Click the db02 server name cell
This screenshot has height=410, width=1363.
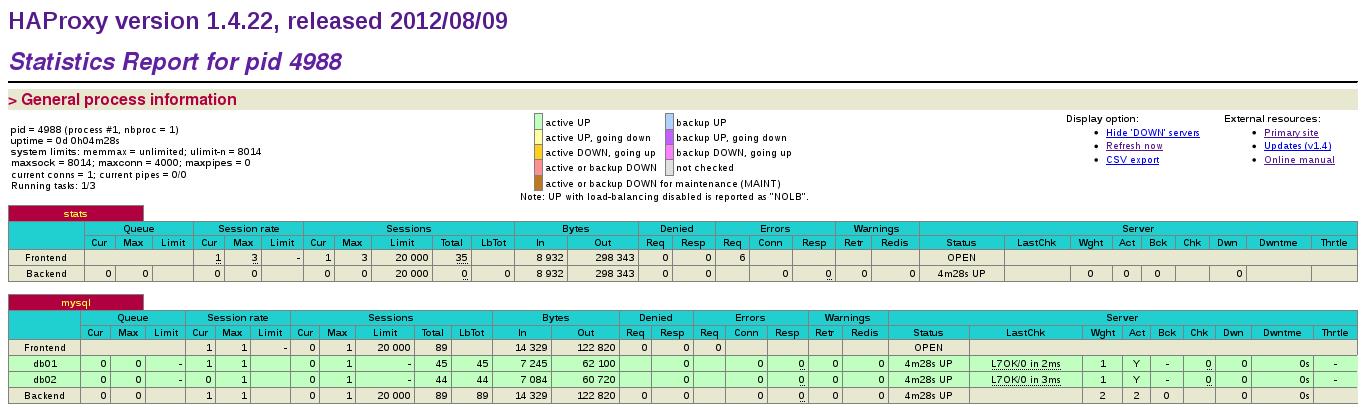click(x=46, y=380)
